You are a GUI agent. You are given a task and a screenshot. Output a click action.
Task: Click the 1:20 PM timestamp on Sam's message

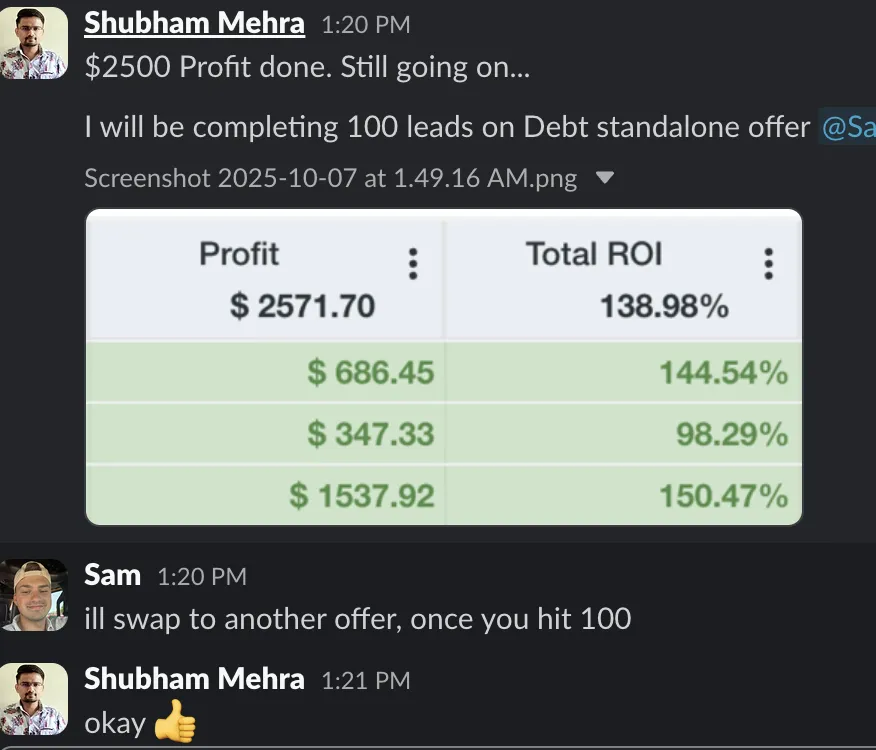coord(202,577)
